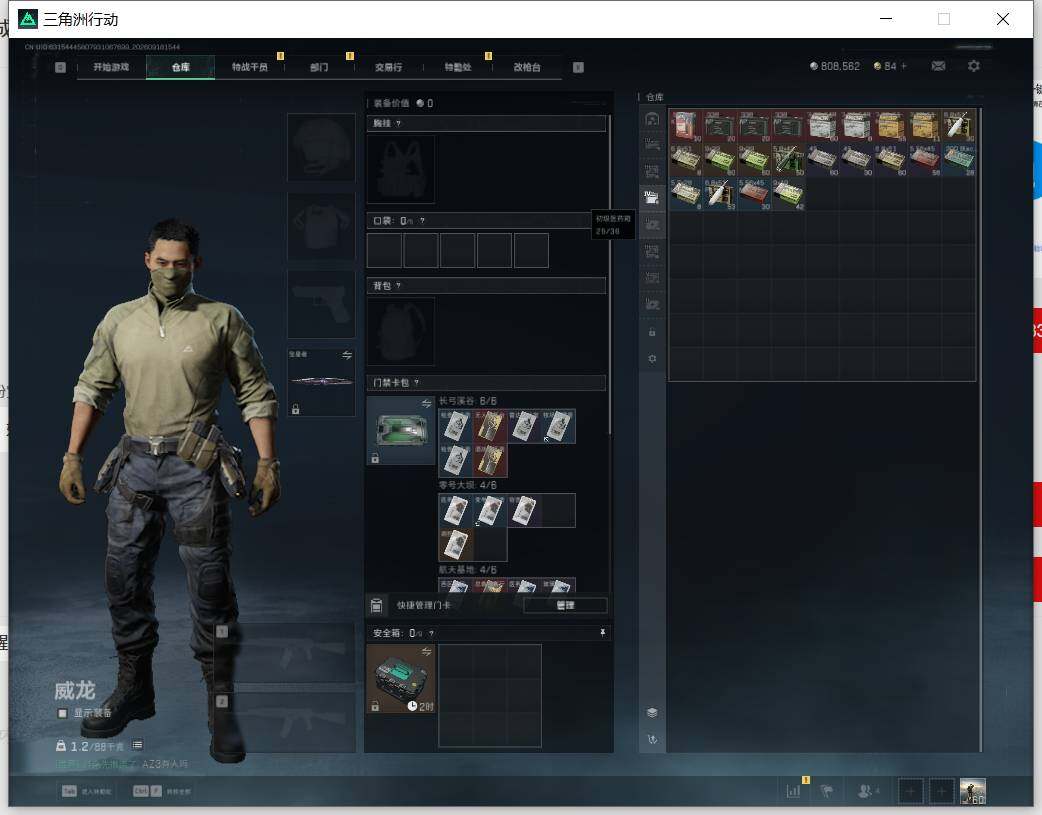Select the brown keycard under 零号大坝
This screenshot has height=815, width=1042.
455,545
